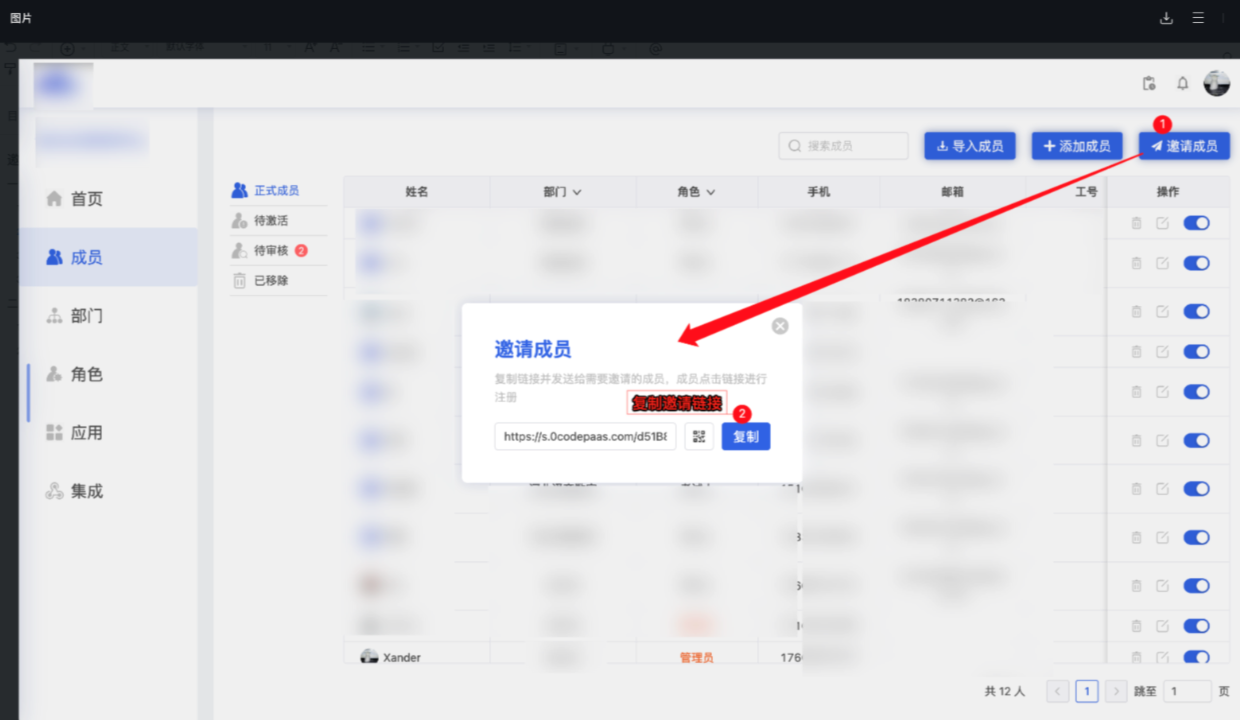Click the 管理员 role in Xander row
This screenshot has width=1240, height=720.
click(697, 657)
